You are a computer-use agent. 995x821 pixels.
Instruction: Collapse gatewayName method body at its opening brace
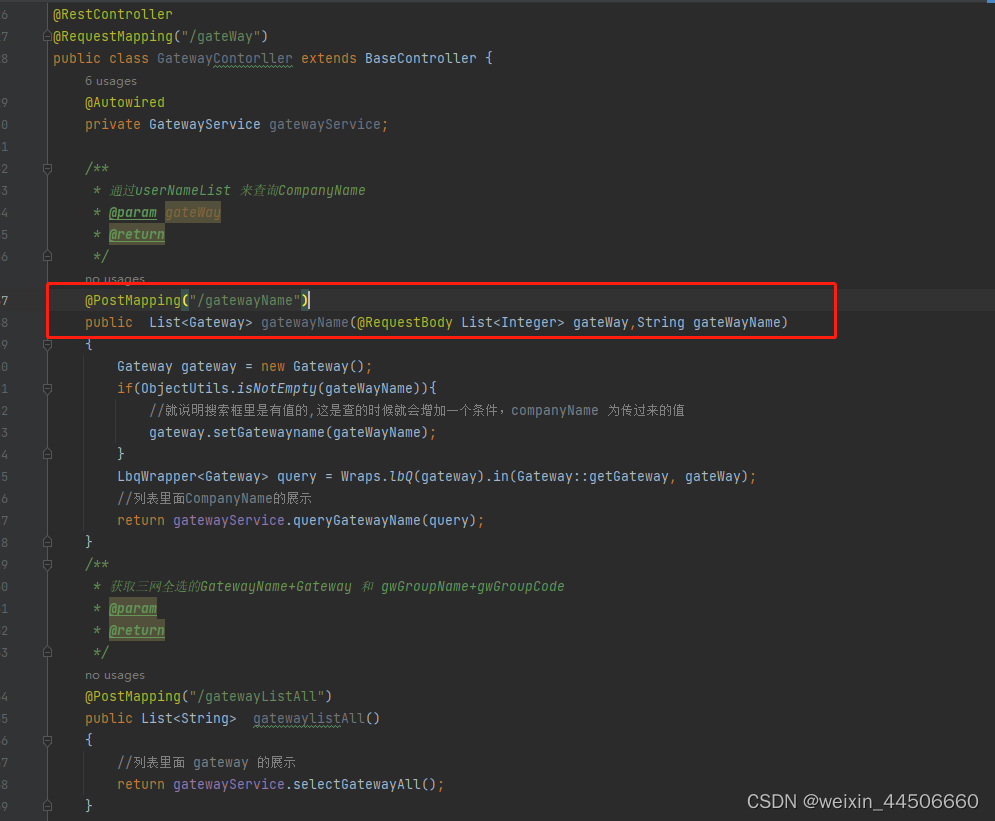[47, 345]
